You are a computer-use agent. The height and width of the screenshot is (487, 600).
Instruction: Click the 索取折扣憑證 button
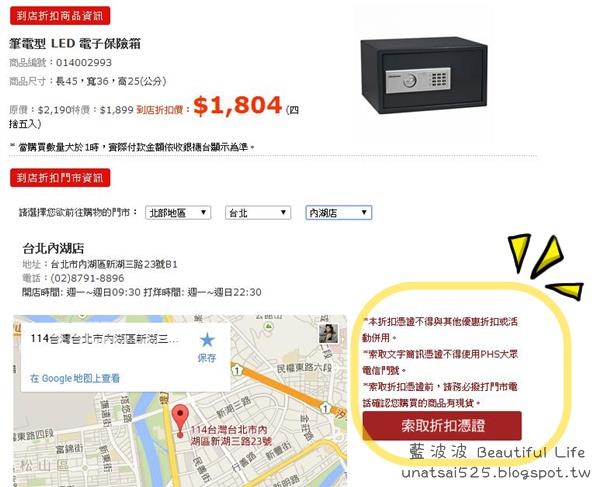point(442,425)
